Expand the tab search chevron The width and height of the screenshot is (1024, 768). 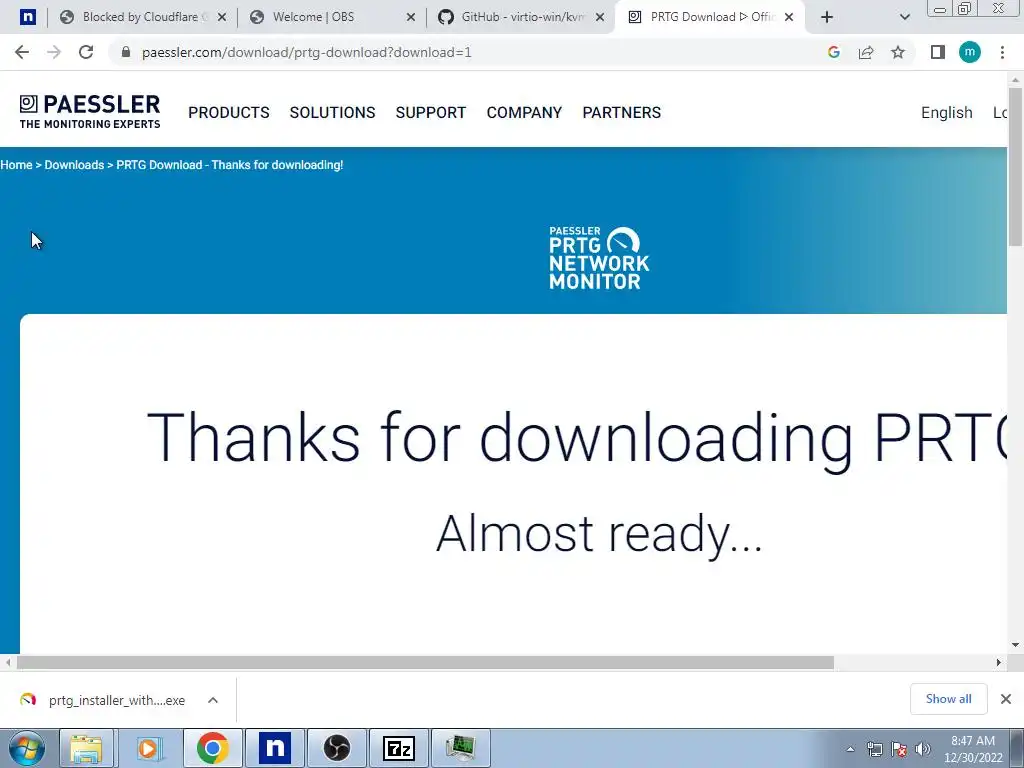point(904,17)
